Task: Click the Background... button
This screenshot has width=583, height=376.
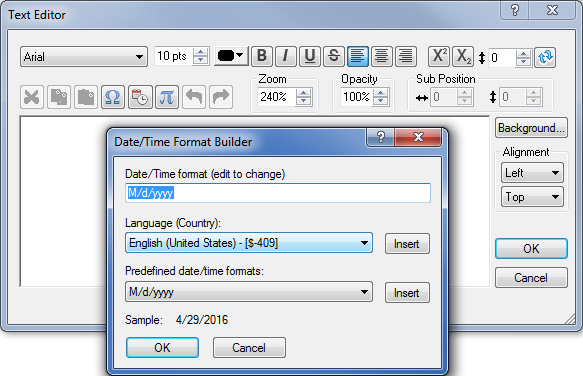Action: pos(531,128)
